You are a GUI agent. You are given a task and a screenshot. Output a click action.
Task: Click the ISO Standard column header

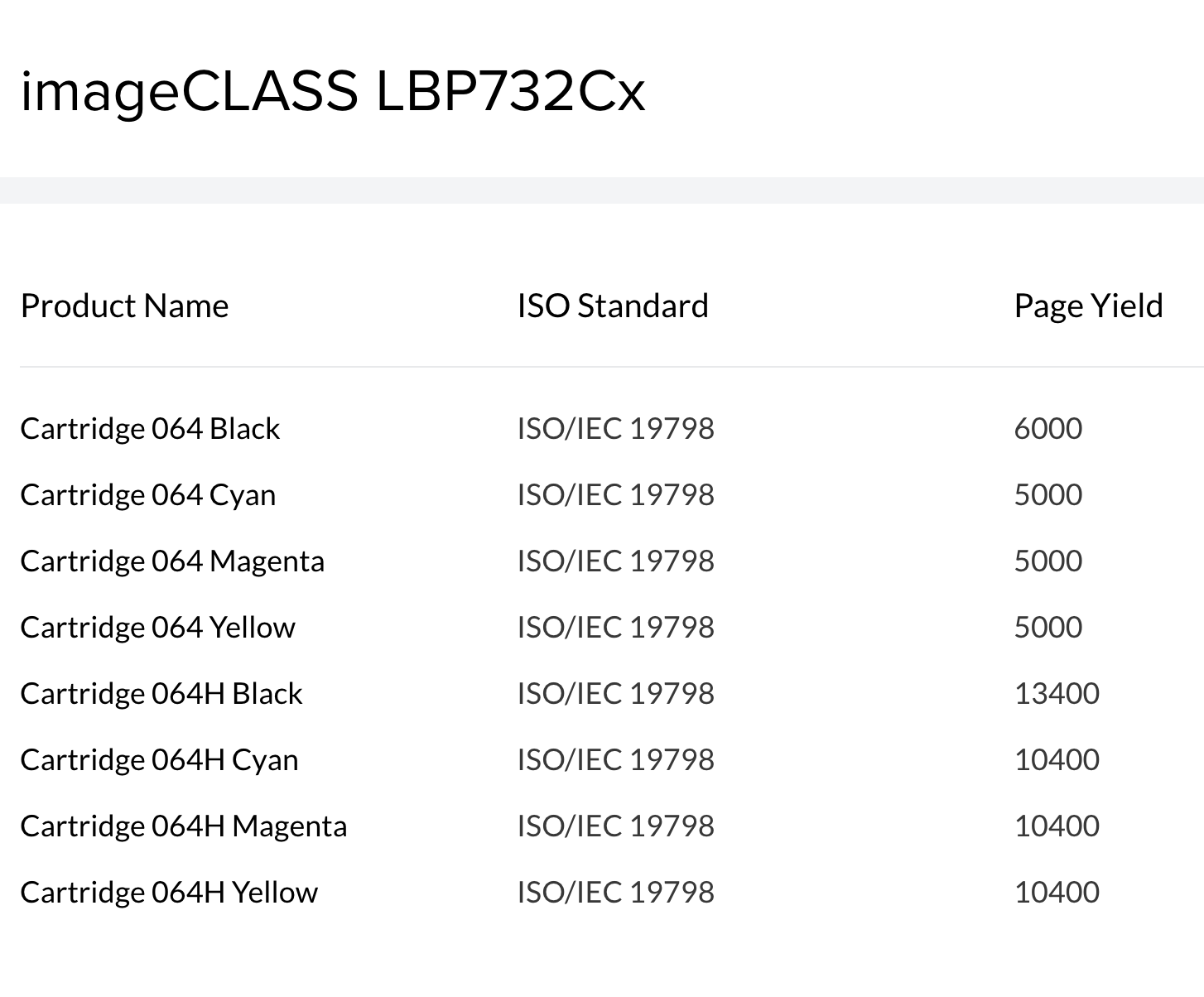(x=613, y=306)
